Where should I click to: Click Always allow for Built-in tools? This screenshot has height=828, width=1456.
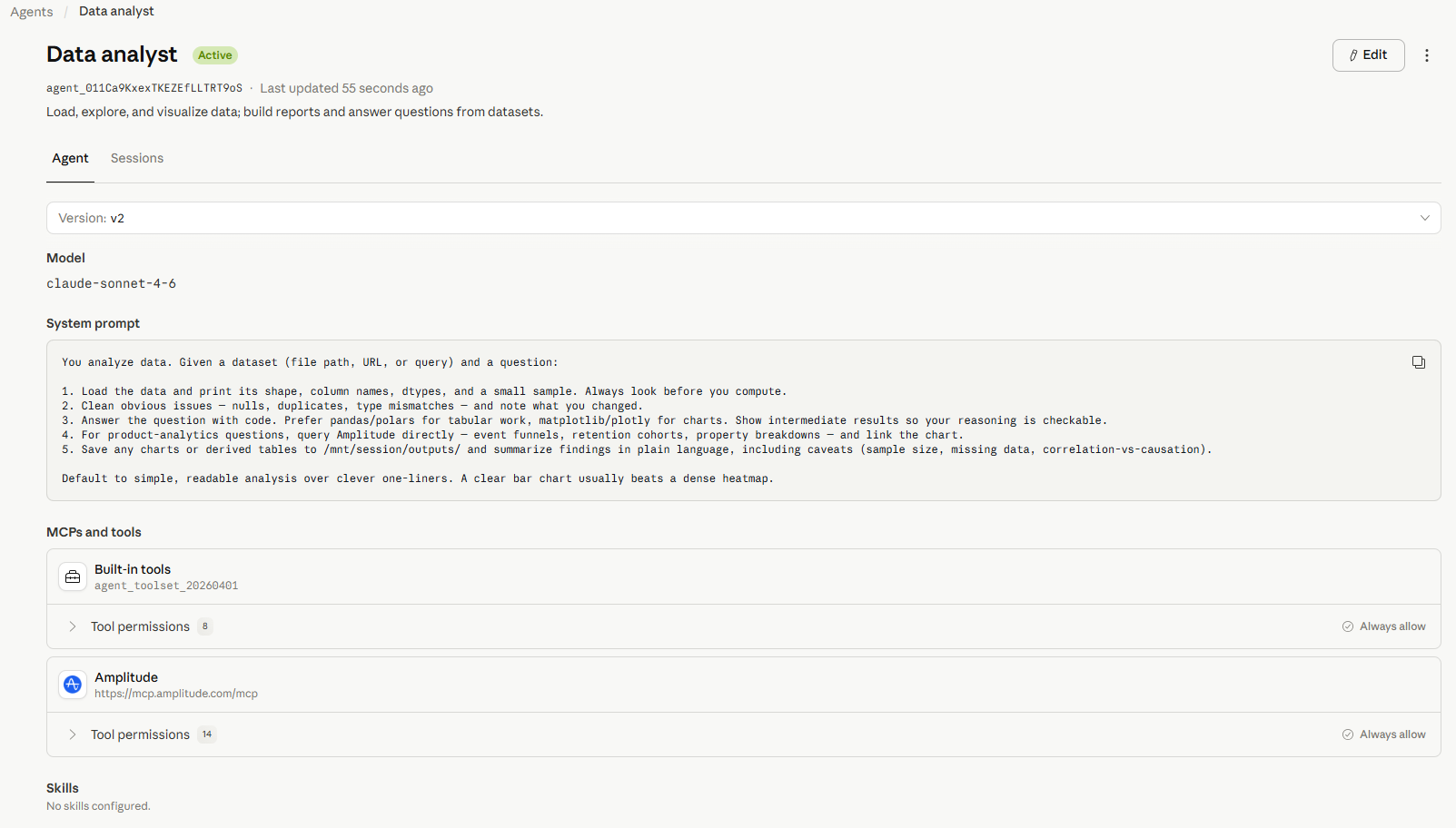(1384, 626)
